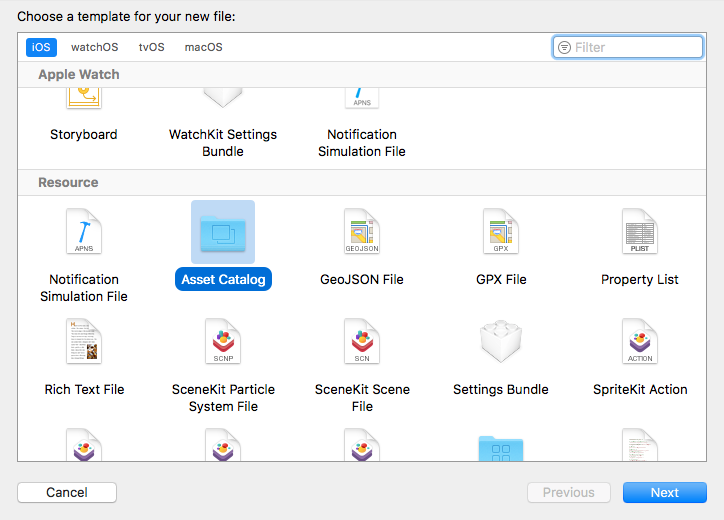
Task: Click the "Property List" label
Action: 640,280
